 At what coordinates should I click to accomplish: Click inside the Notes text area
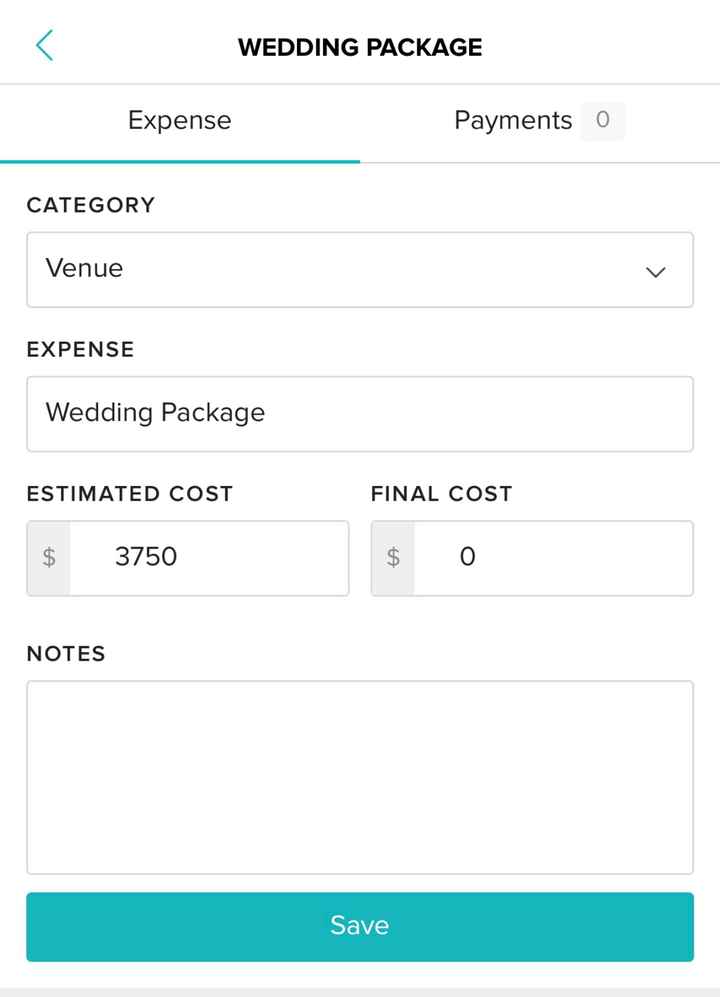[x=360, y=777]
